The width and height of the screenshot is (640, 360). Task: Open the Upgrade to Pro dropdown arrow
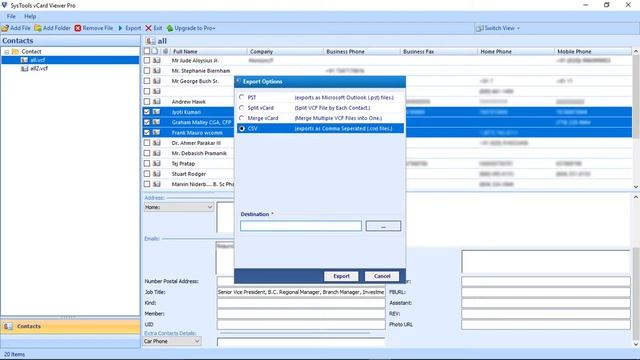(x=214, y=28)
